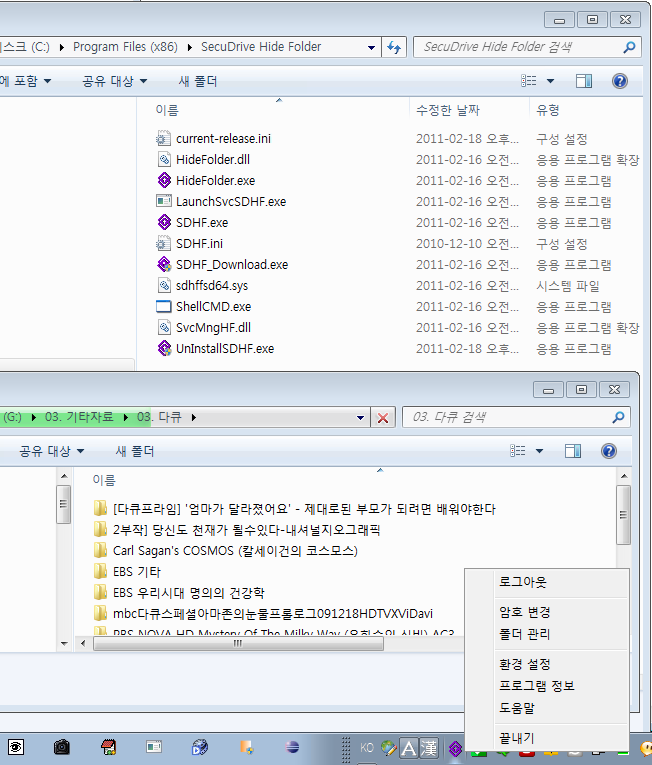Click the UnInstallSDHF.exe icon

tap(164, 348)
